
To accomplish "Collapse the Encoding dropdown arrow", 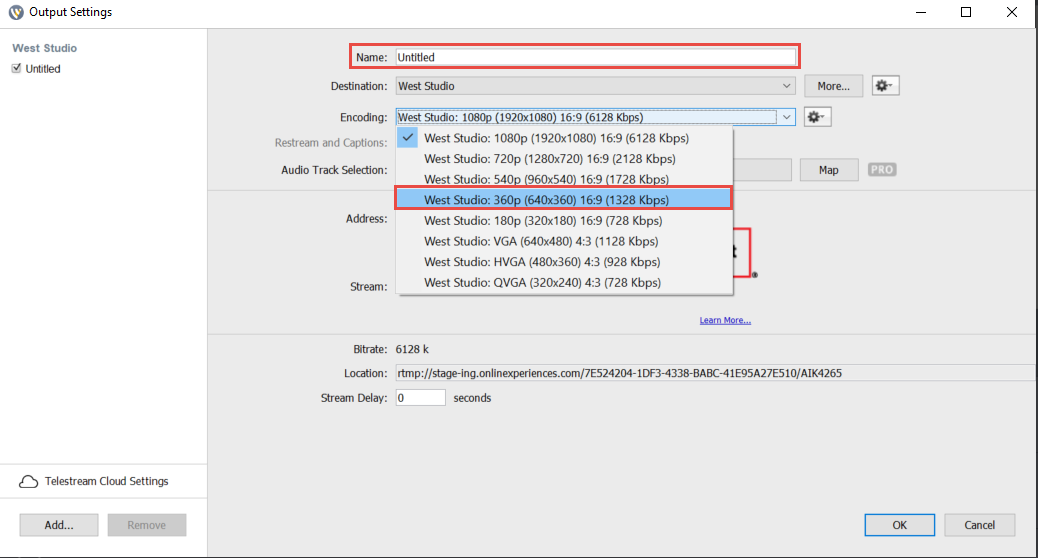I will 786,117.
